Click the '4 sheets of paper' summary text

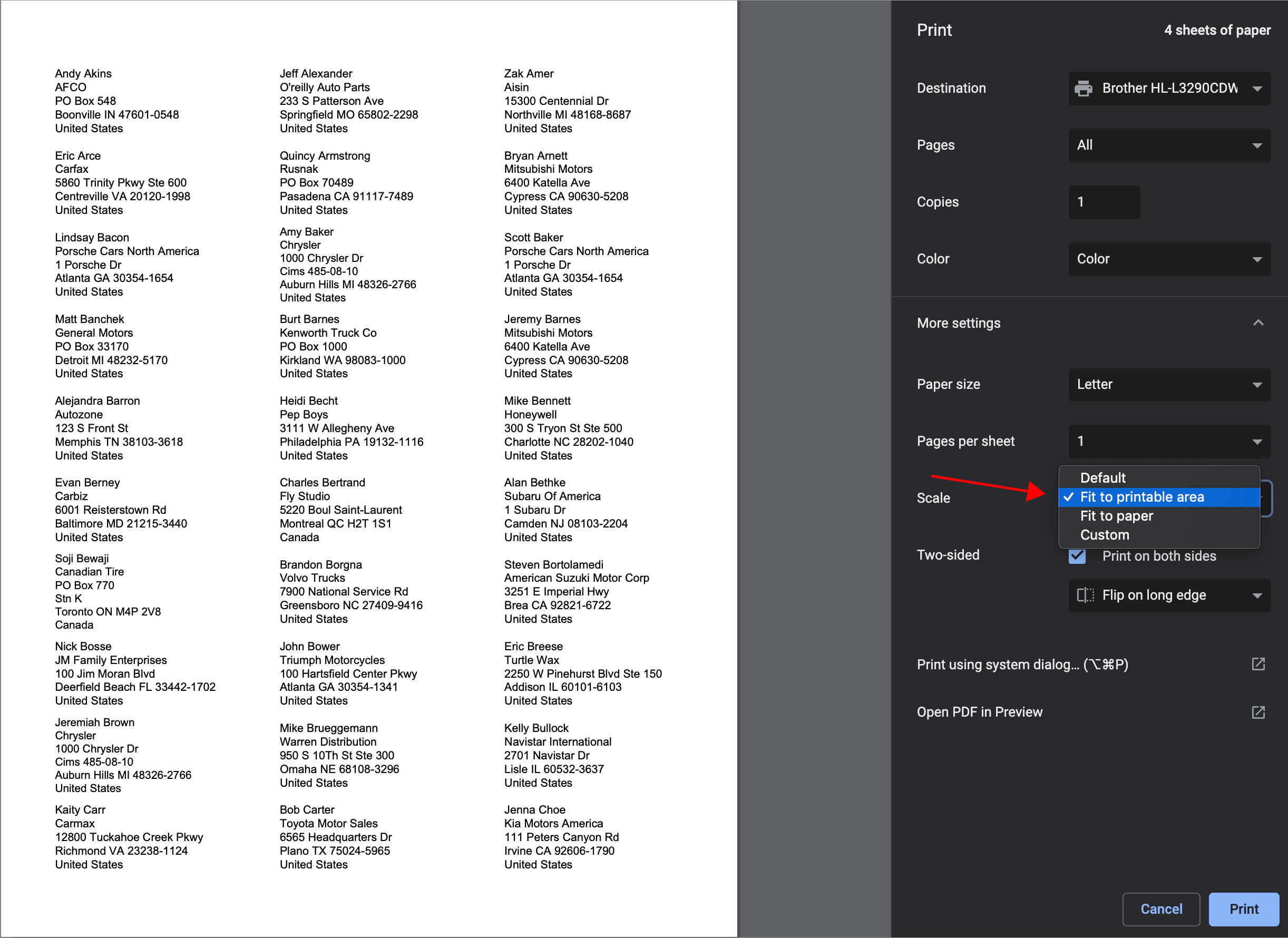coord(1217,30)
